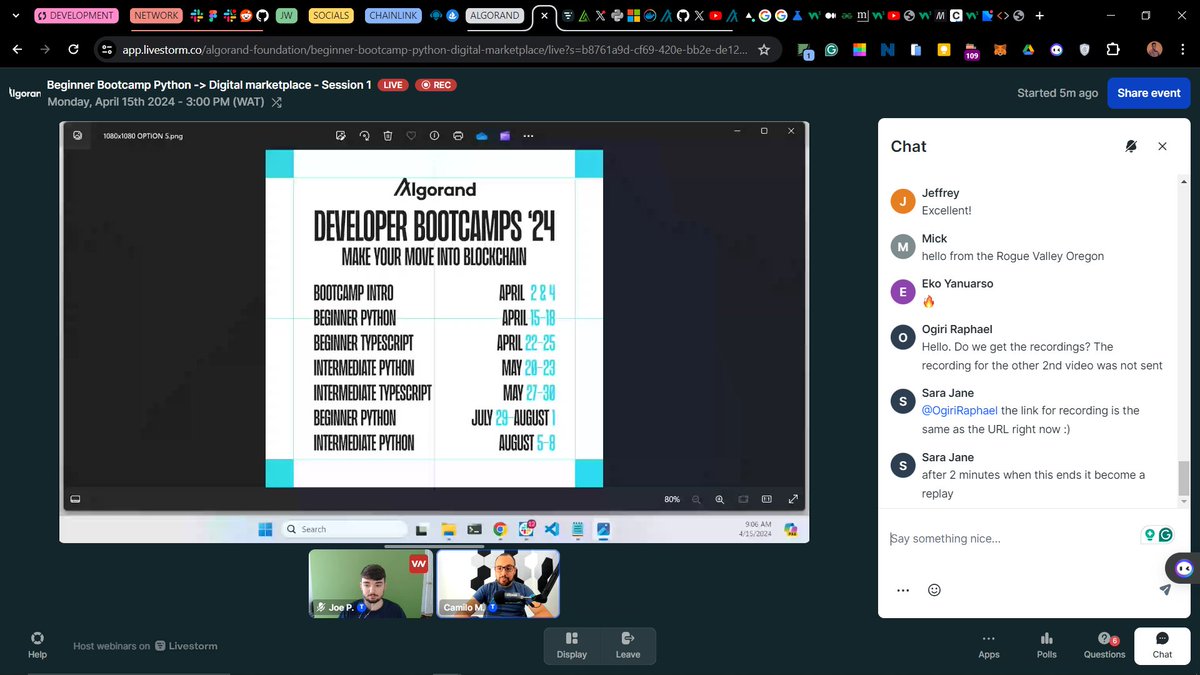Open the Apps panel

click(989, 645)
